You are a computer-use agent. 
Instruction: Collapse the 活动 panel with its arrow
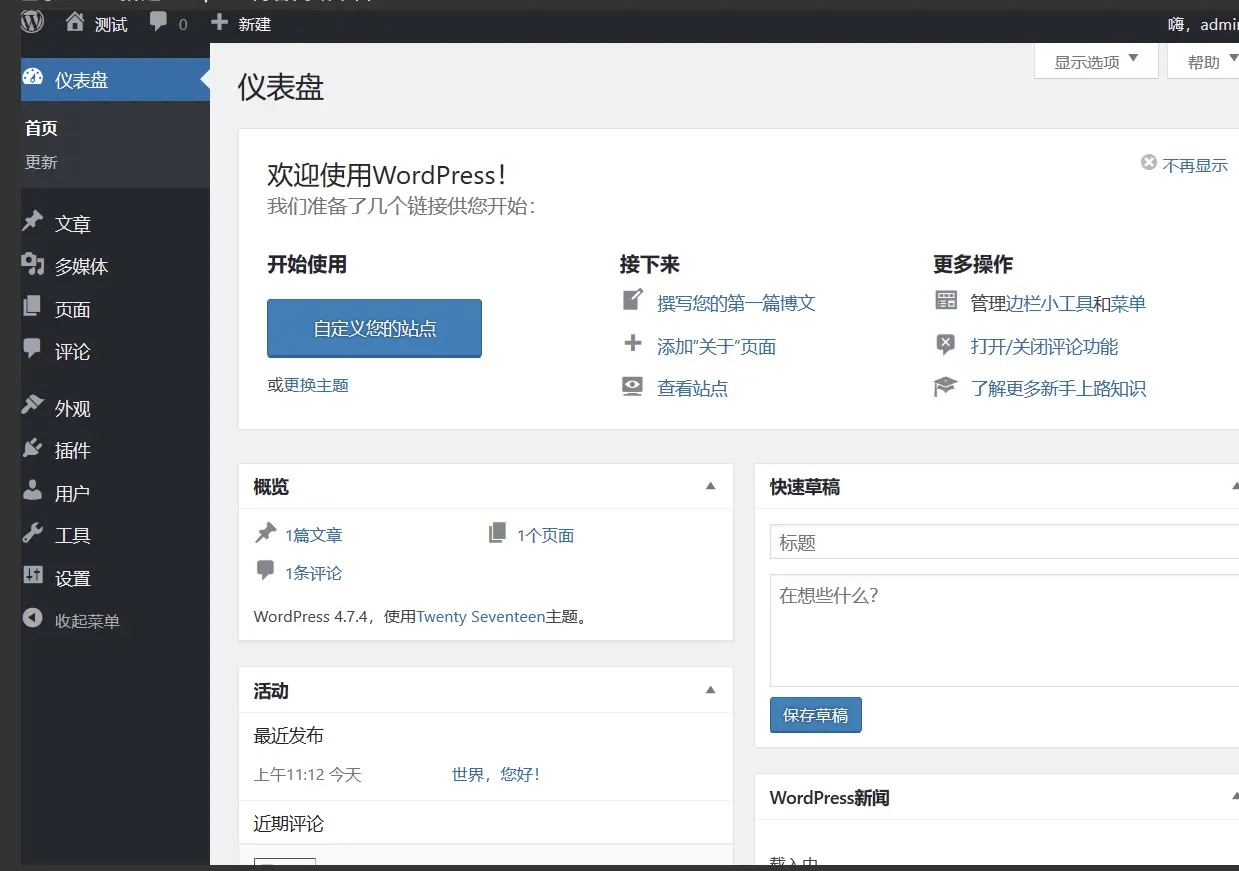[x=711, y=690]
